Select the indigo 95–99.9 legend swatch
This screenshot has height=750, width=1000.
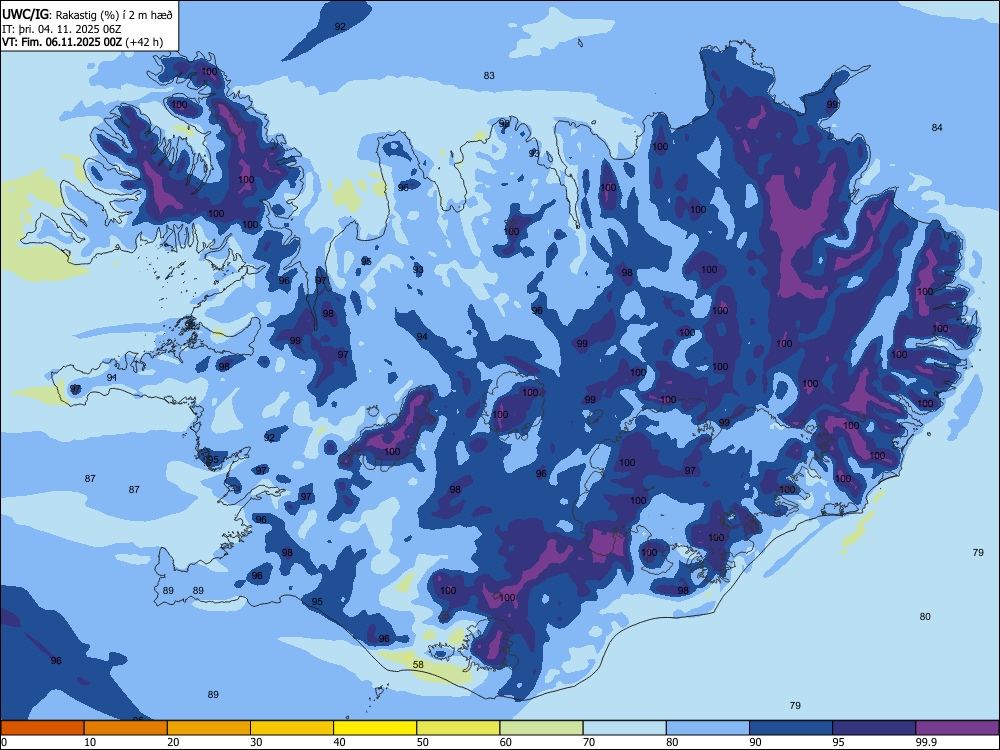874,728
